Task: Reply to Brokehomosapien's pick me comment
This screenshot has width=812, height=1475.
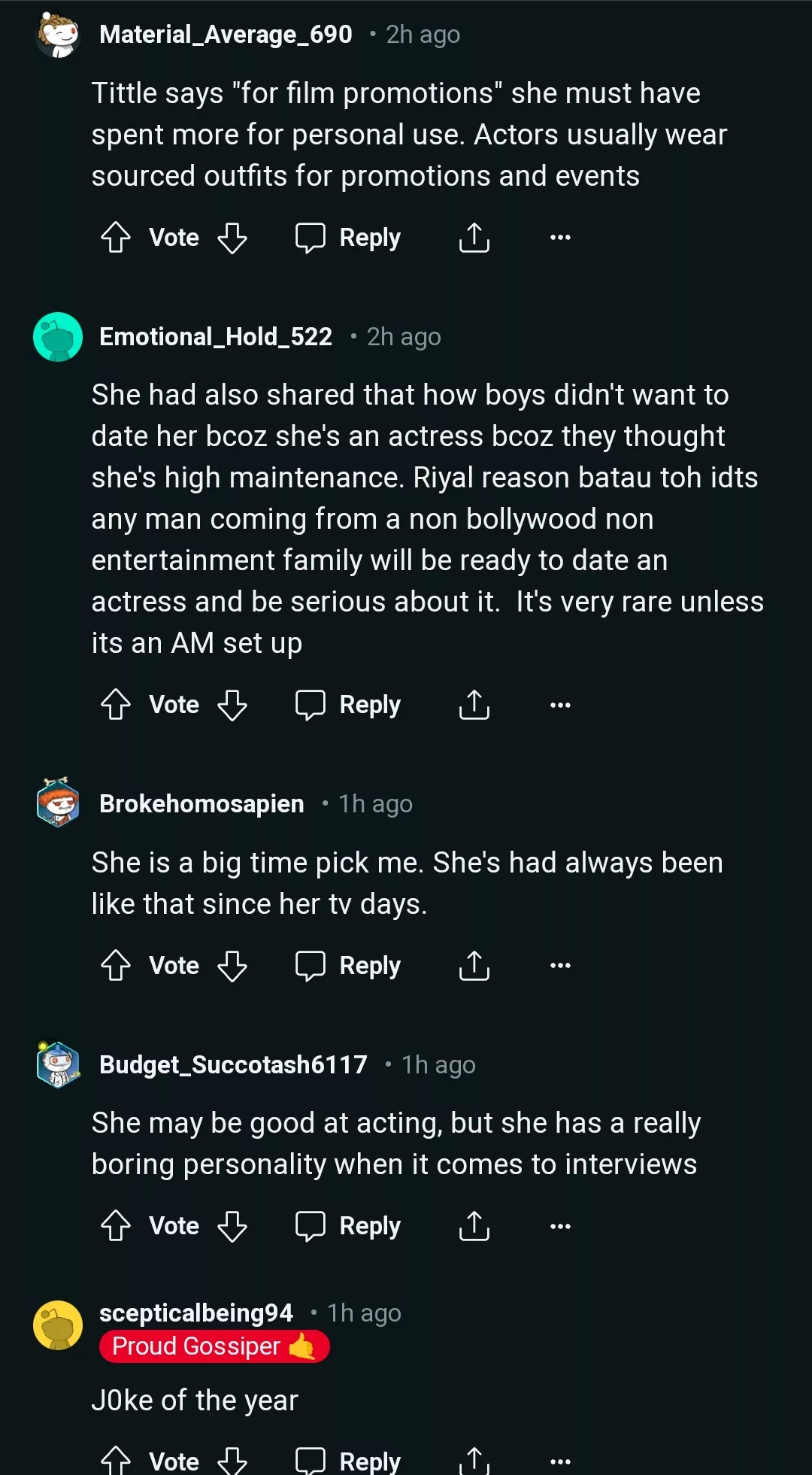Action: pos(348,966)
